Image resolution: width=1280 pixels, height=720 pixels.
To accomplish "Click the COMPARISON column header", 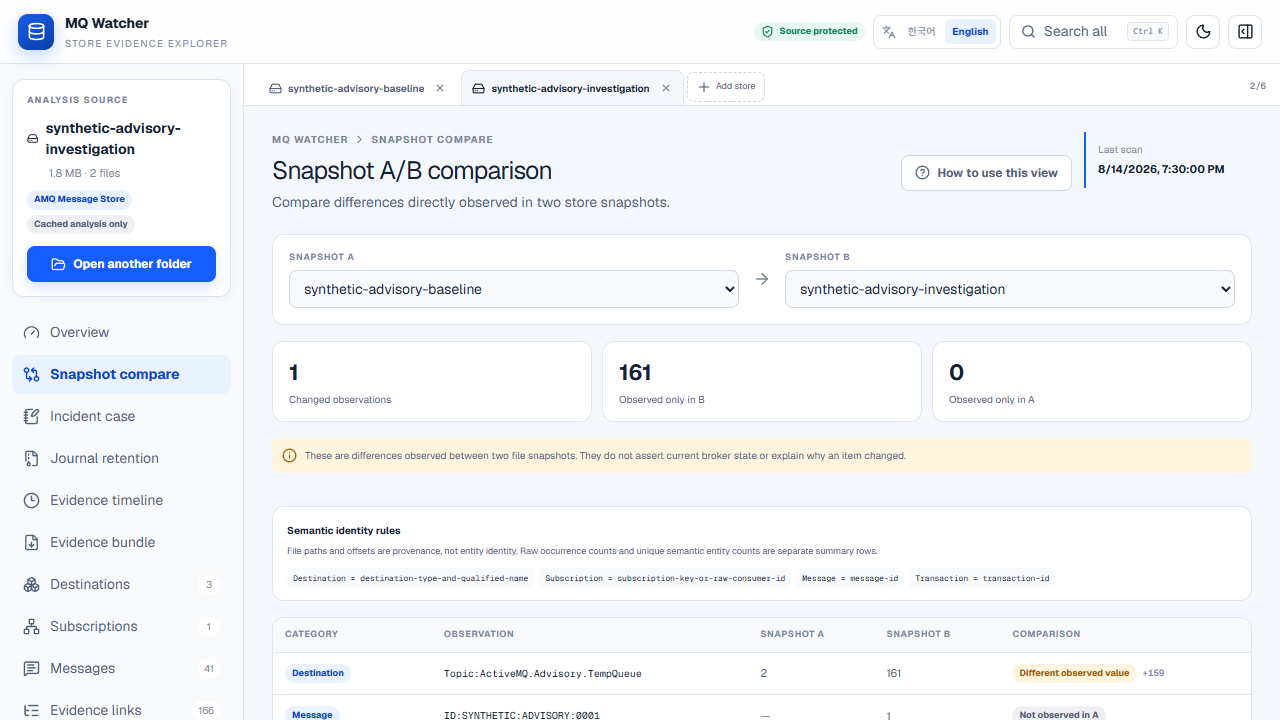I will (1046, 634).
